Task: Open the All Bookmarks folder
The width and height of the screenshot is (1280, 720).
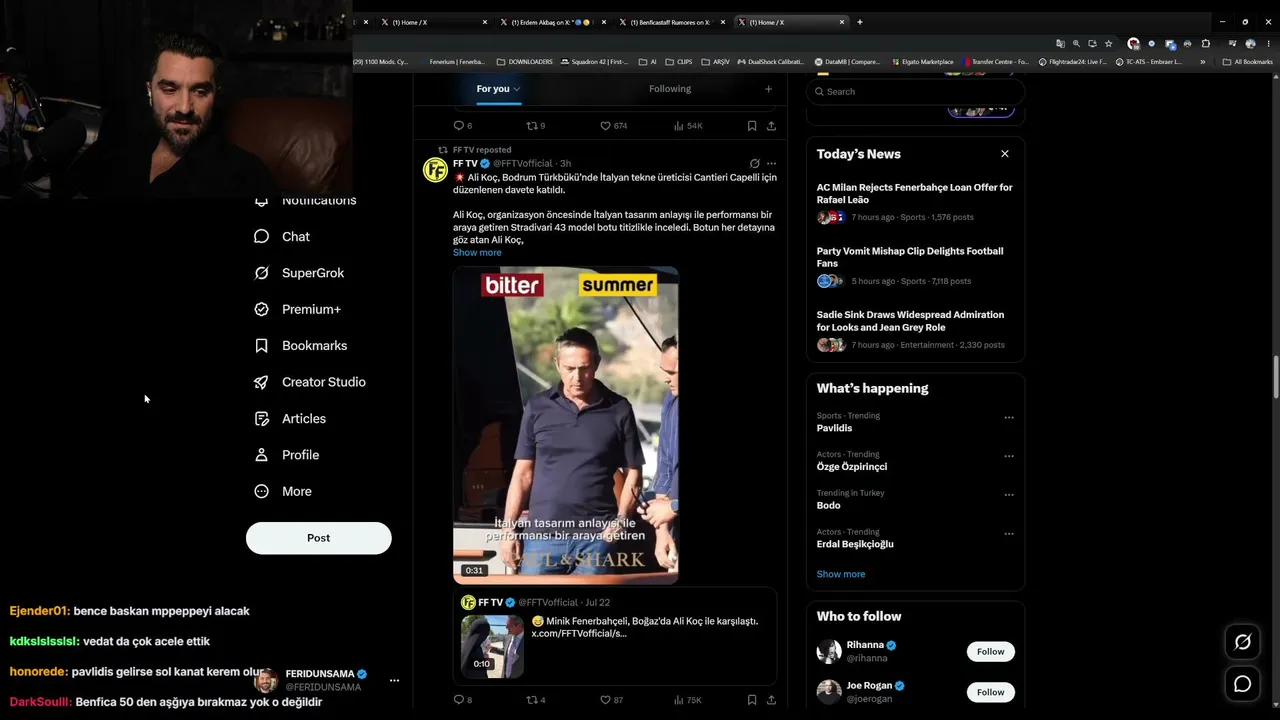Action: pyautogui.click(x=1248, y=62)
